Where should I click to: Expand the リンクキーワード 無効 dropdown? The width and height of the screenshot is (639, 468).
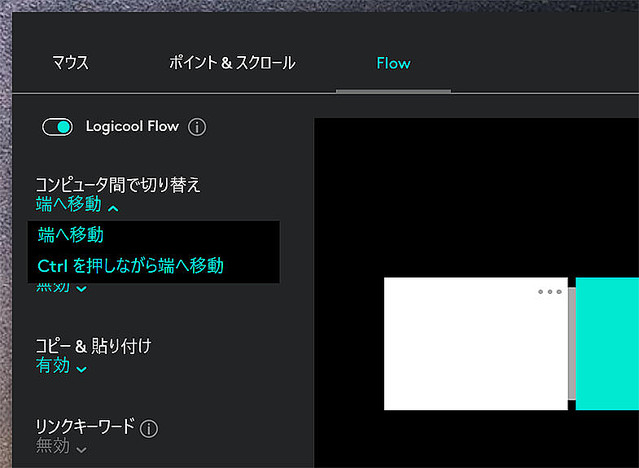[x=61, y=446]
